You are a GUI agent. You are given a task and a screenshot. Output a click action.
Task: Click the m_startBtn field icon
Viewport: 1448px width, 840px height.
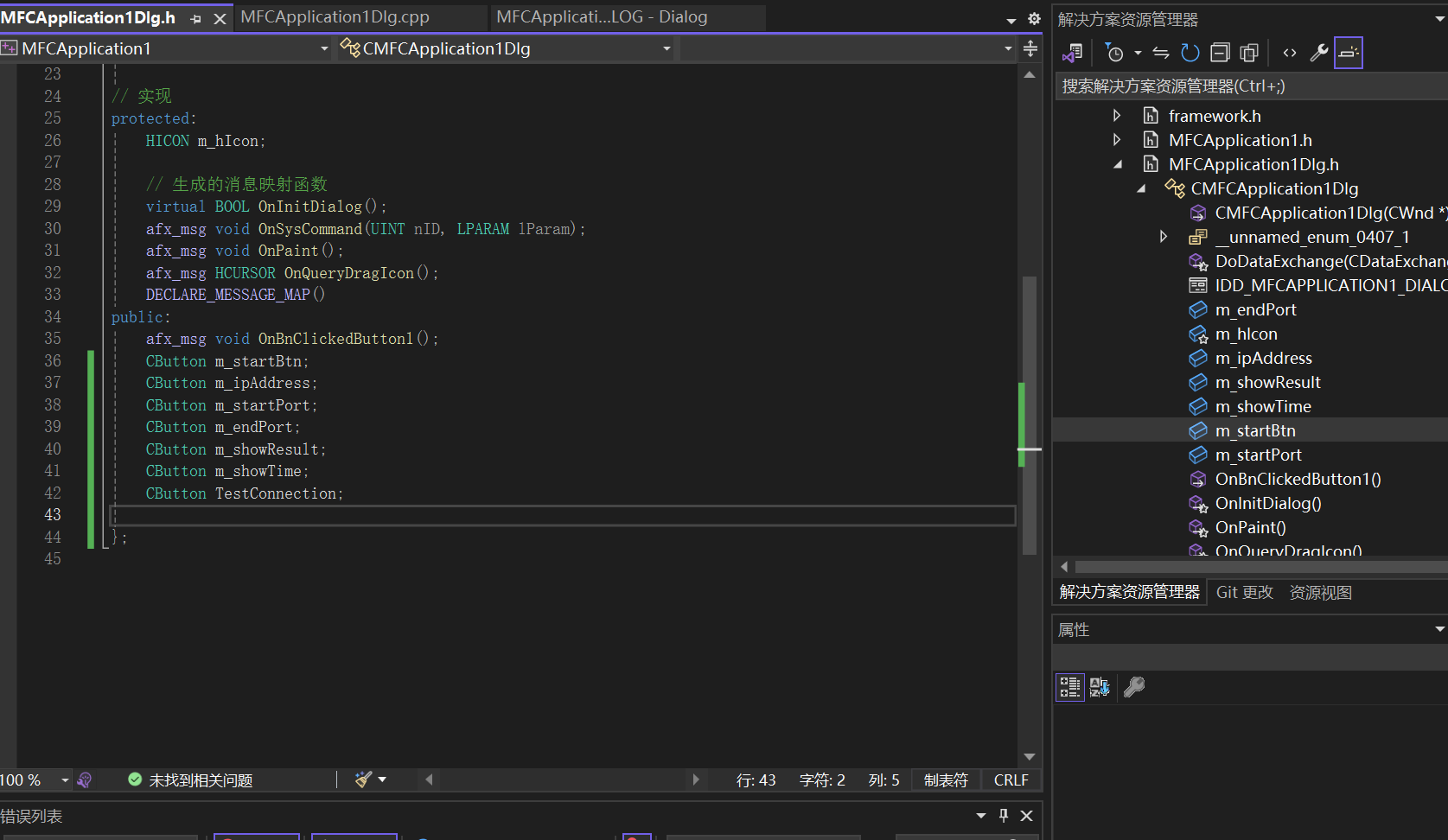click(1198, 430)
